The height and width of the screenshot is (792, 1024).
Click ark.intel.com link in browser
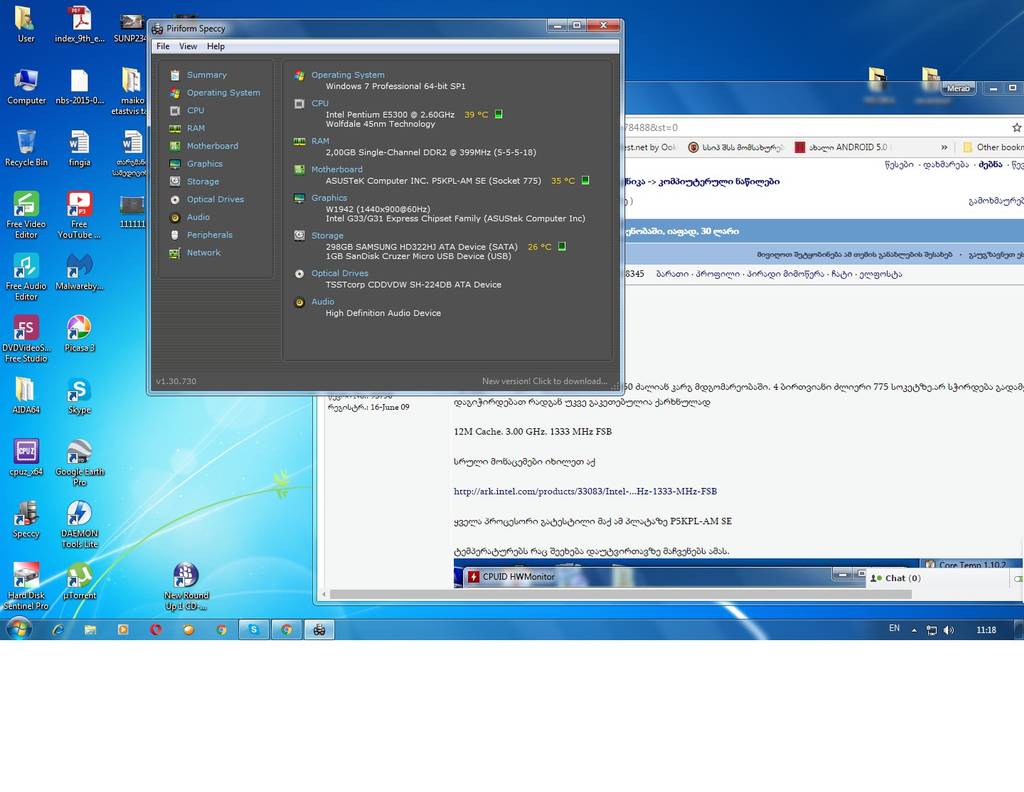tap(585, 491)
